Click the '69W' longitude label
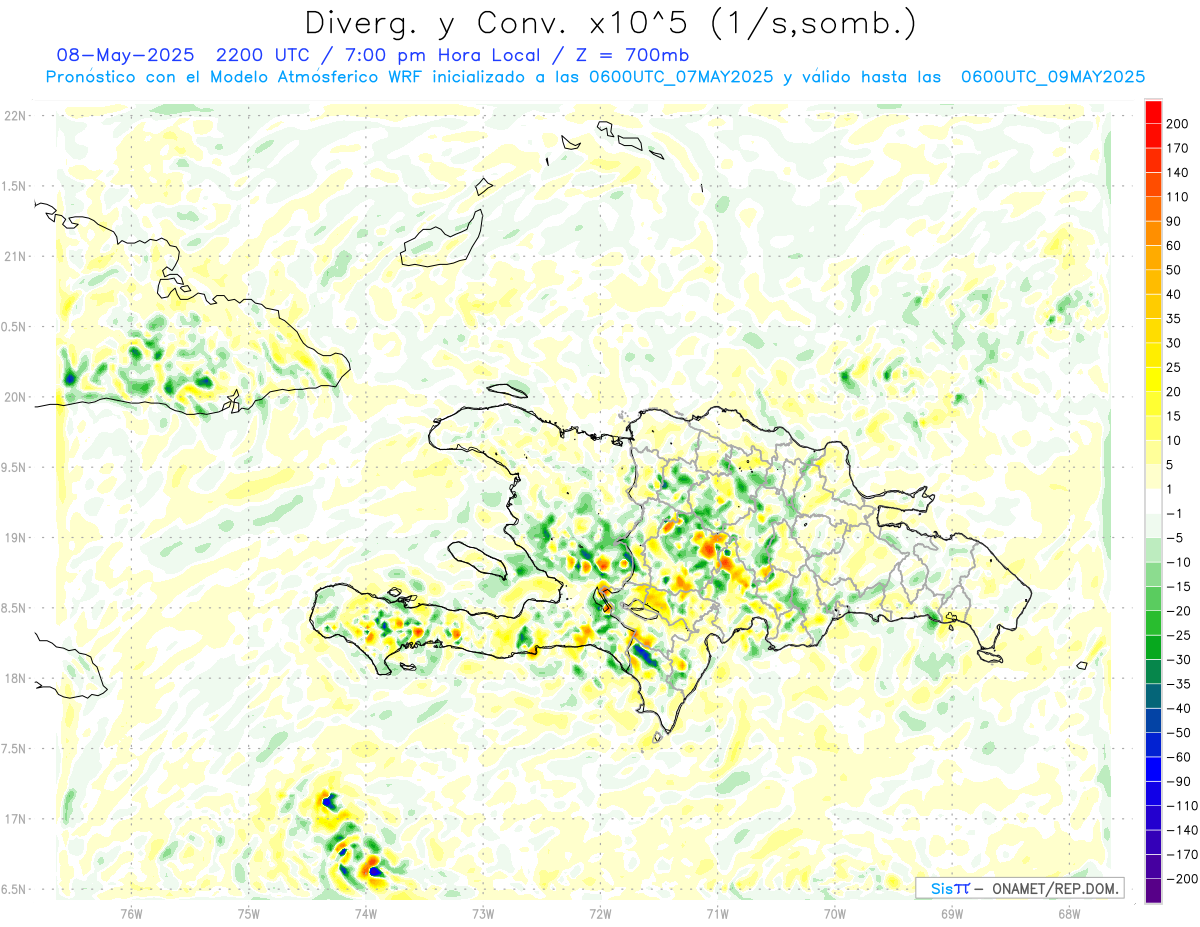This screenshot has height=927, width=1200. (952, 912)
